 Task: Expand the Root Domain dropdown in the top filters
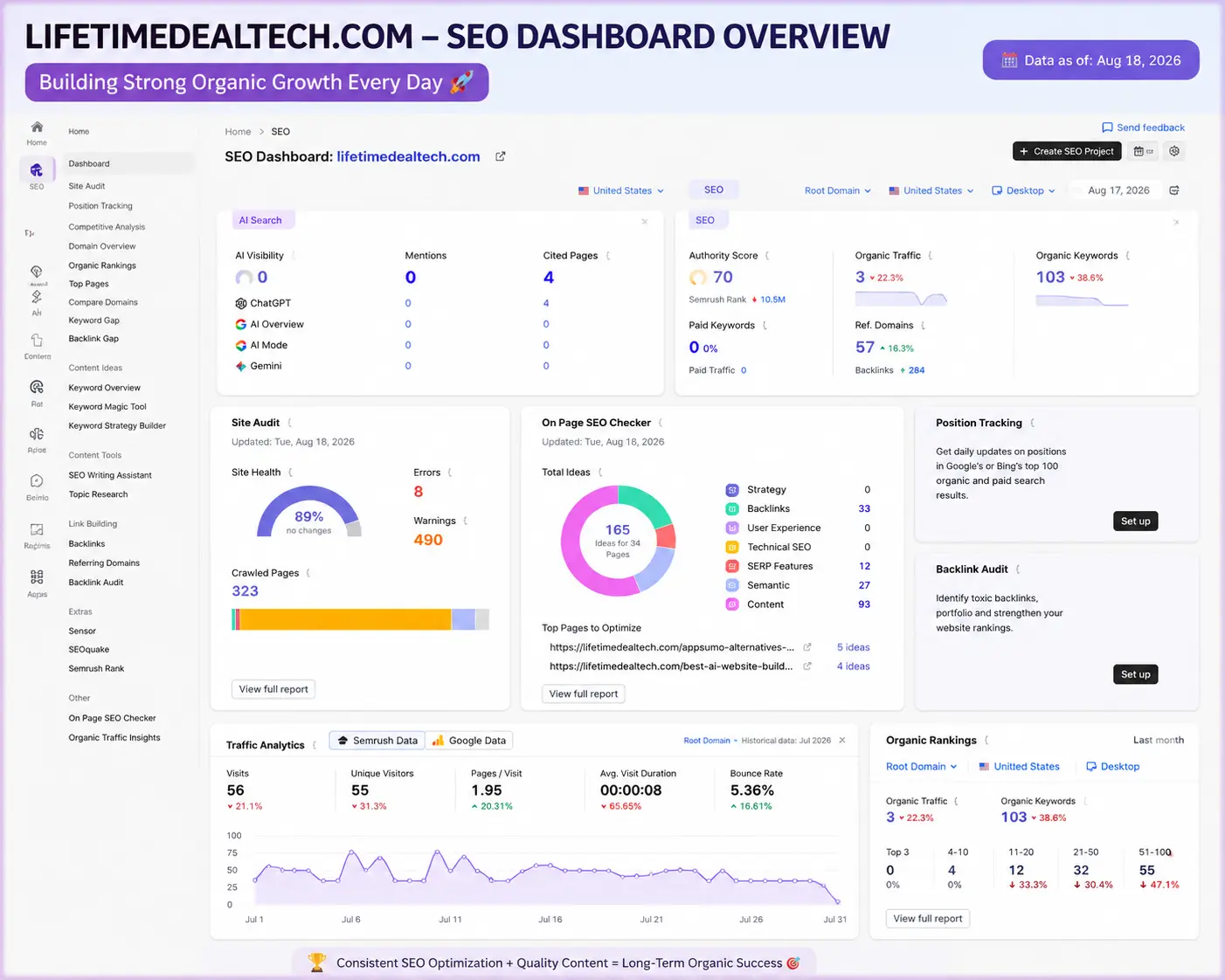pos(838,190)
